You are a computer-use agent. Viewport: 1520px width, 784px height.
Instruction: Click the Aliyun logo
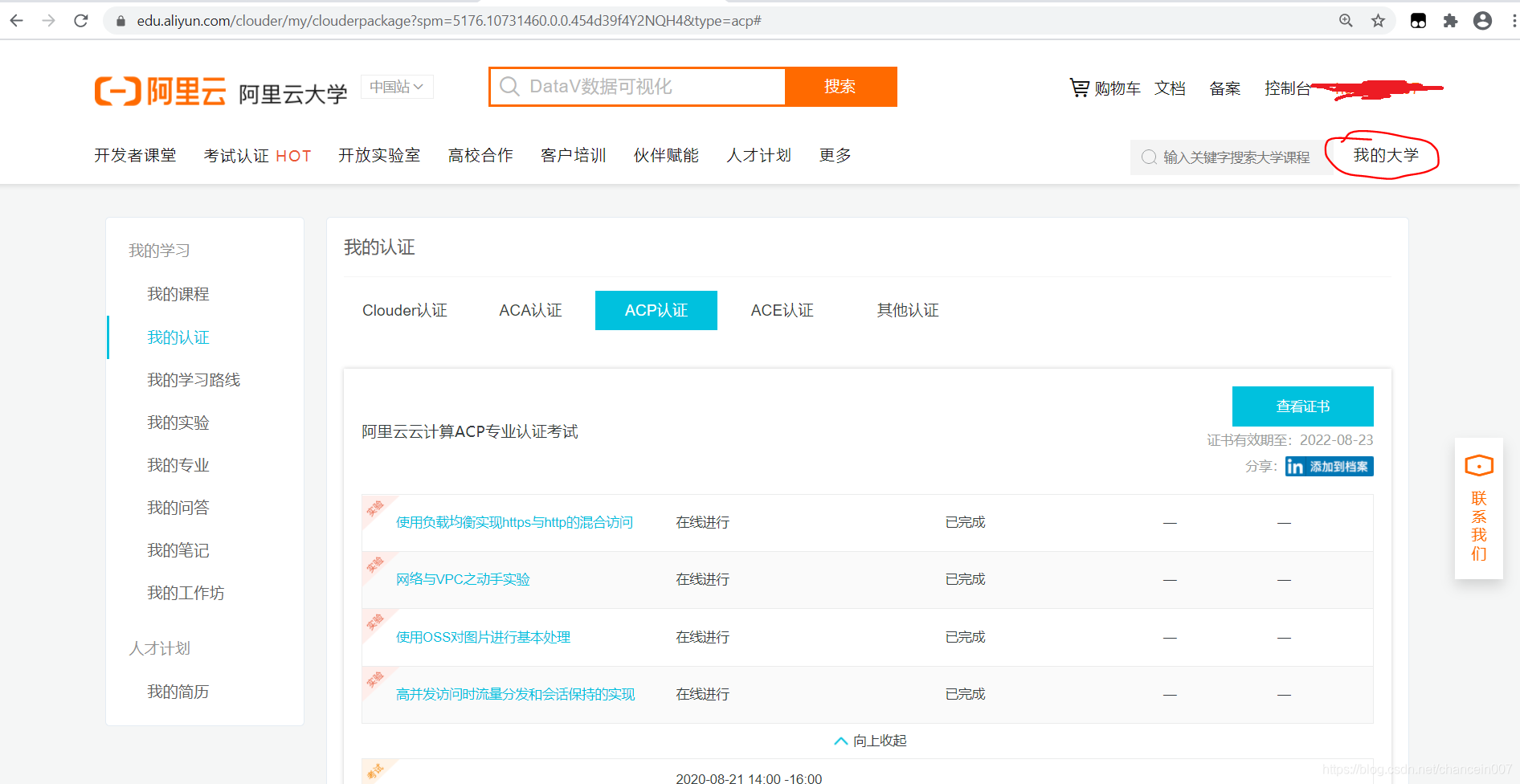[161, 91]
